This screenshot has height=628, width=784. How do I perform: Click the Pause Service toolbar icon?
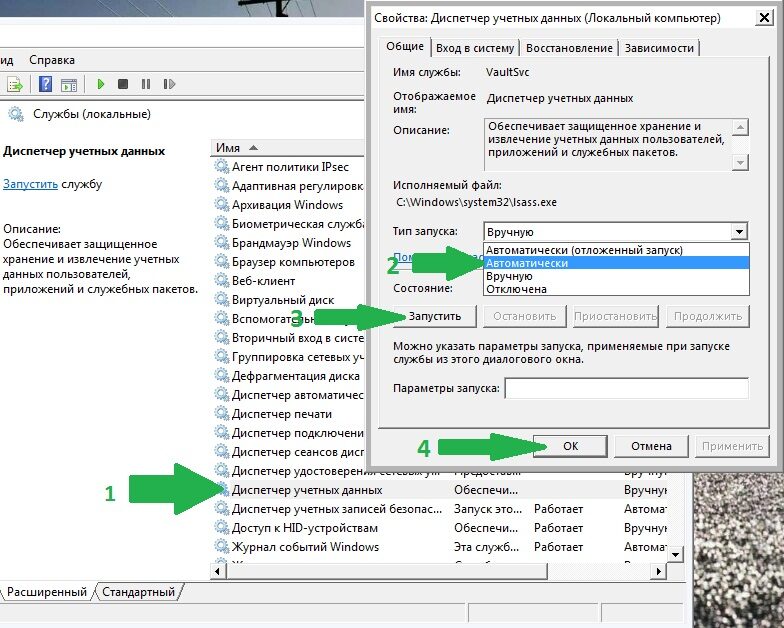coord(146,85)
